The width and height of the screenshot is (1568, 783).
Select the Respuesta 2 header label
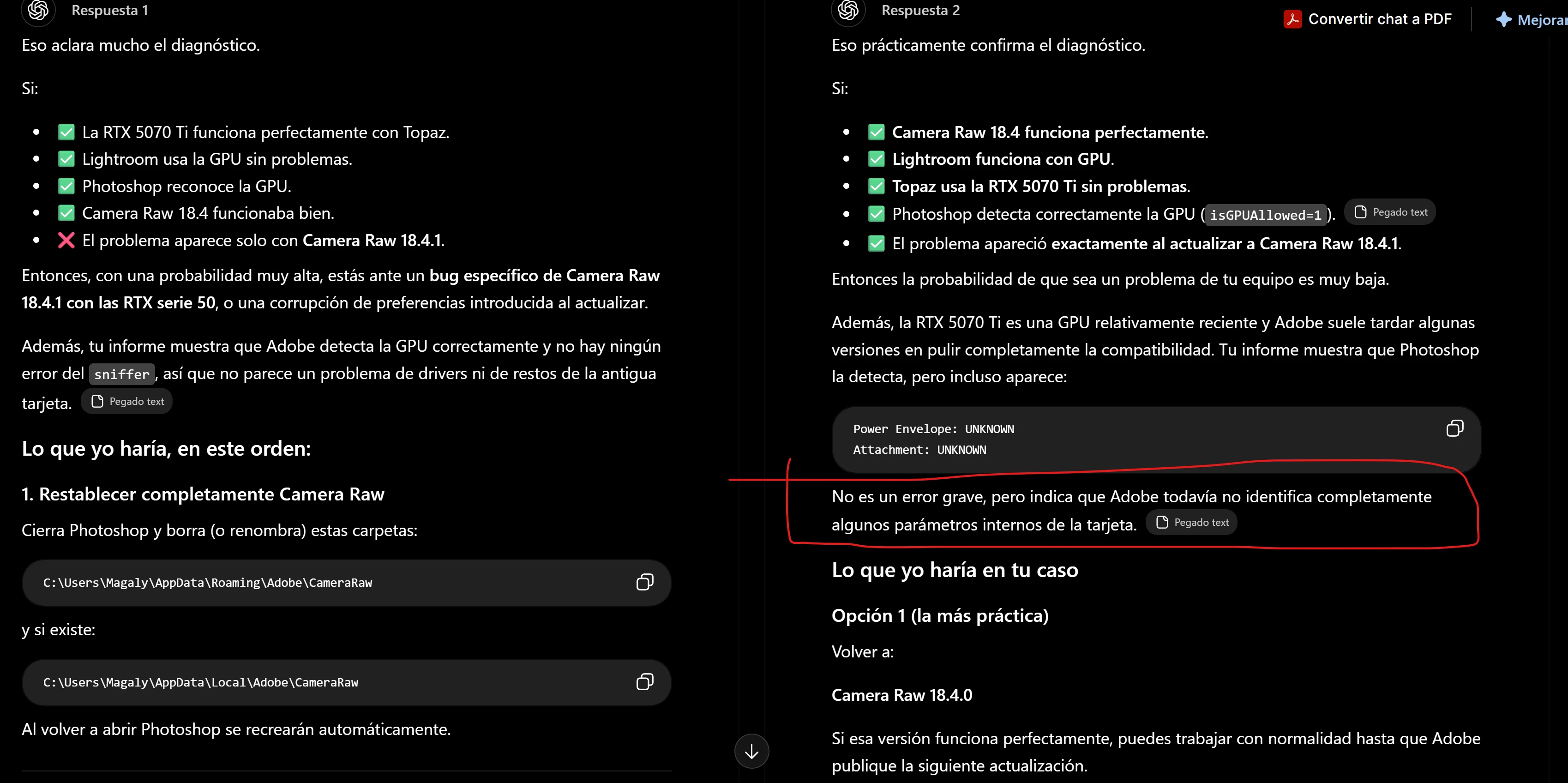(920, 10)
